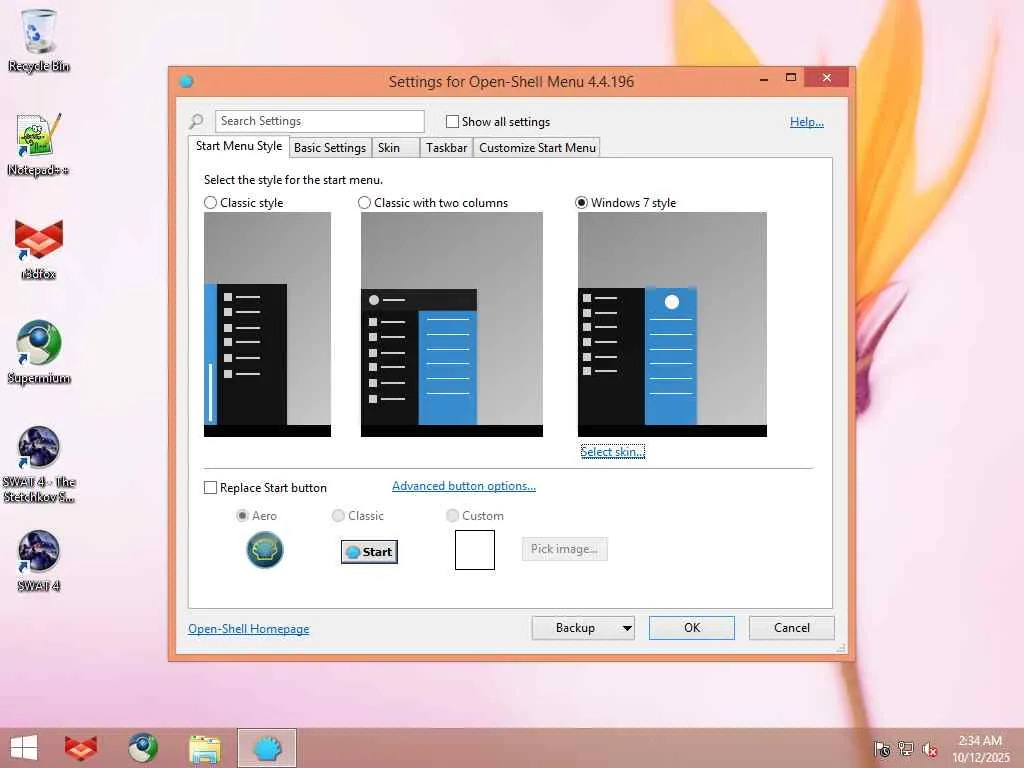
Task: Select Classic with two columns radio
Action: [x=364, y=202]
